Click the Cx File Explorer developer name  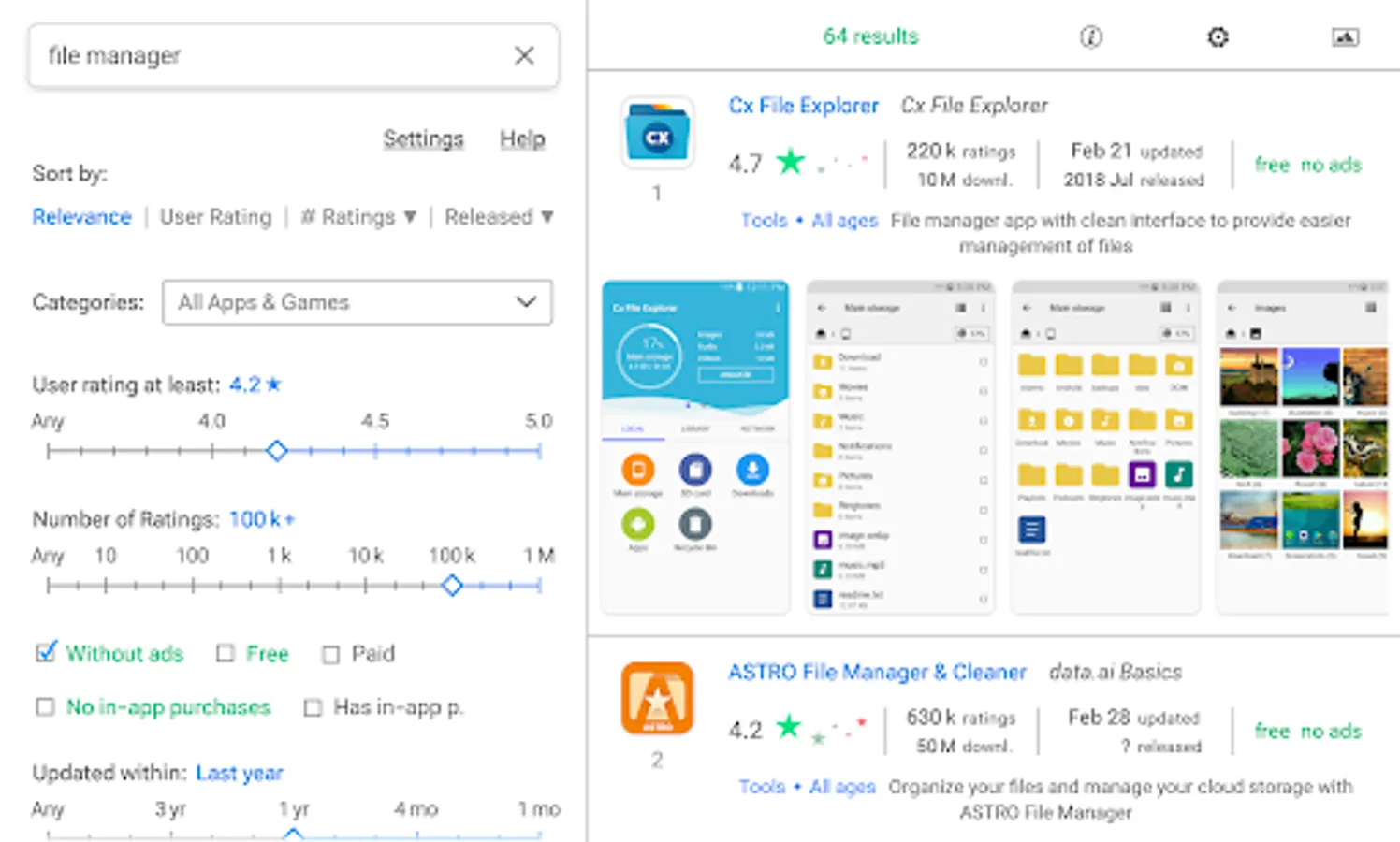tap(974, 106)
